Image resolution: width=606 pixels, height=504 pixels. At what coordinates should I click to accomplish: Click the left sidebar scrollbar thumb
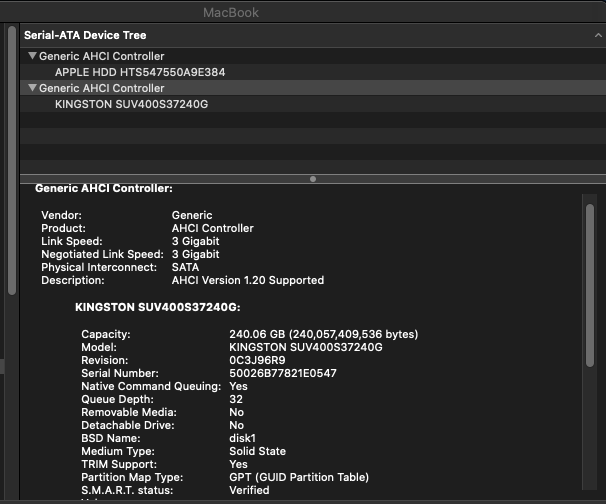(x=12, y=160)
